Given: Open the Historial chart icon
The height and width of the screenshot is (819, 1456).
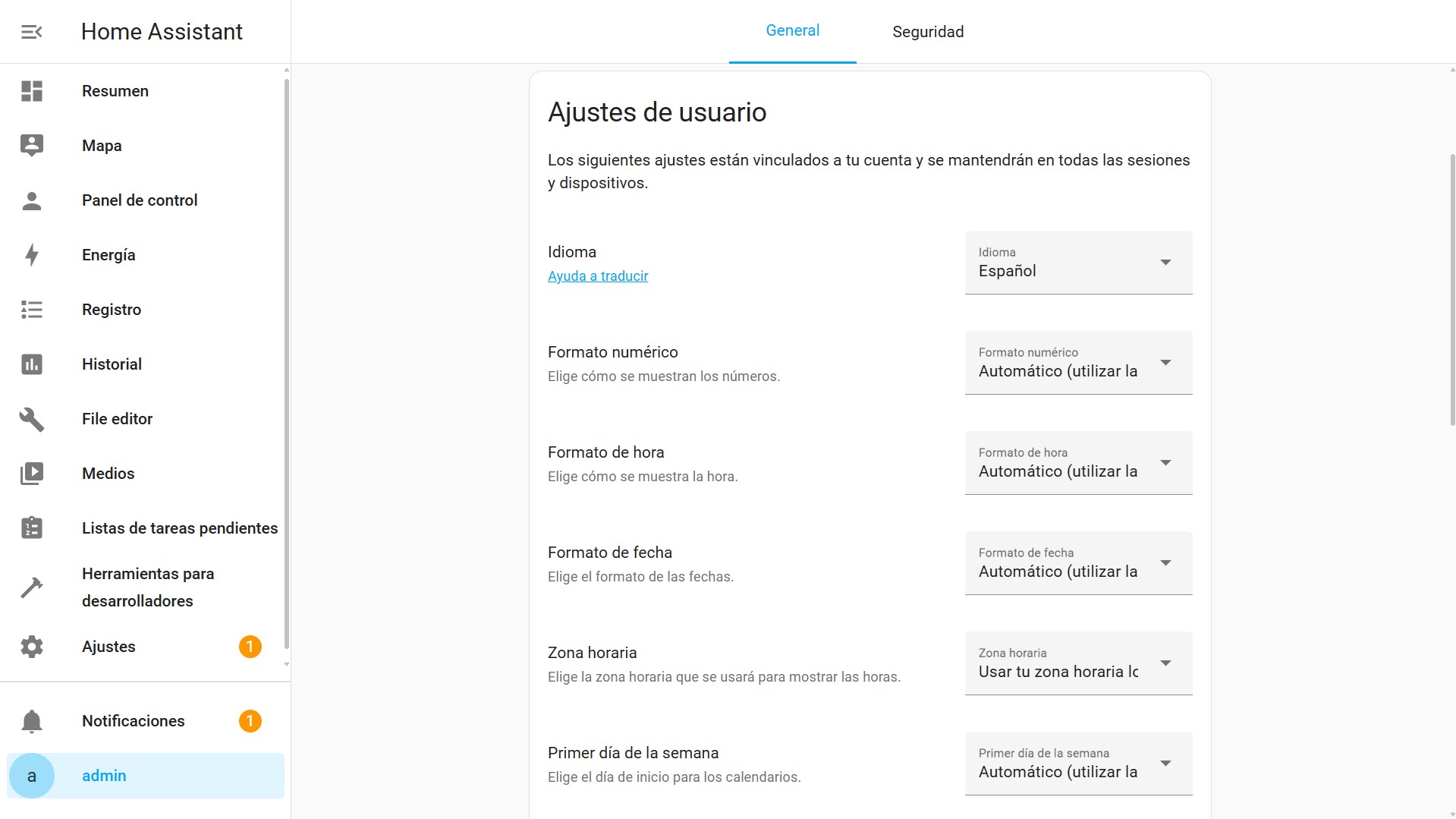Looking at the screenshot, I should pyautogui.click(x=31, y=364).
